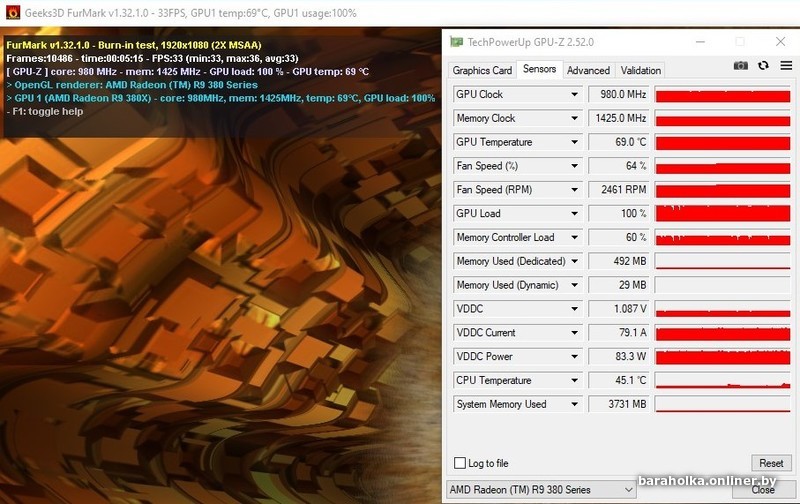Click the CPU Temperature history graph
Screen dimensions: 800x504
coord(722,380)
